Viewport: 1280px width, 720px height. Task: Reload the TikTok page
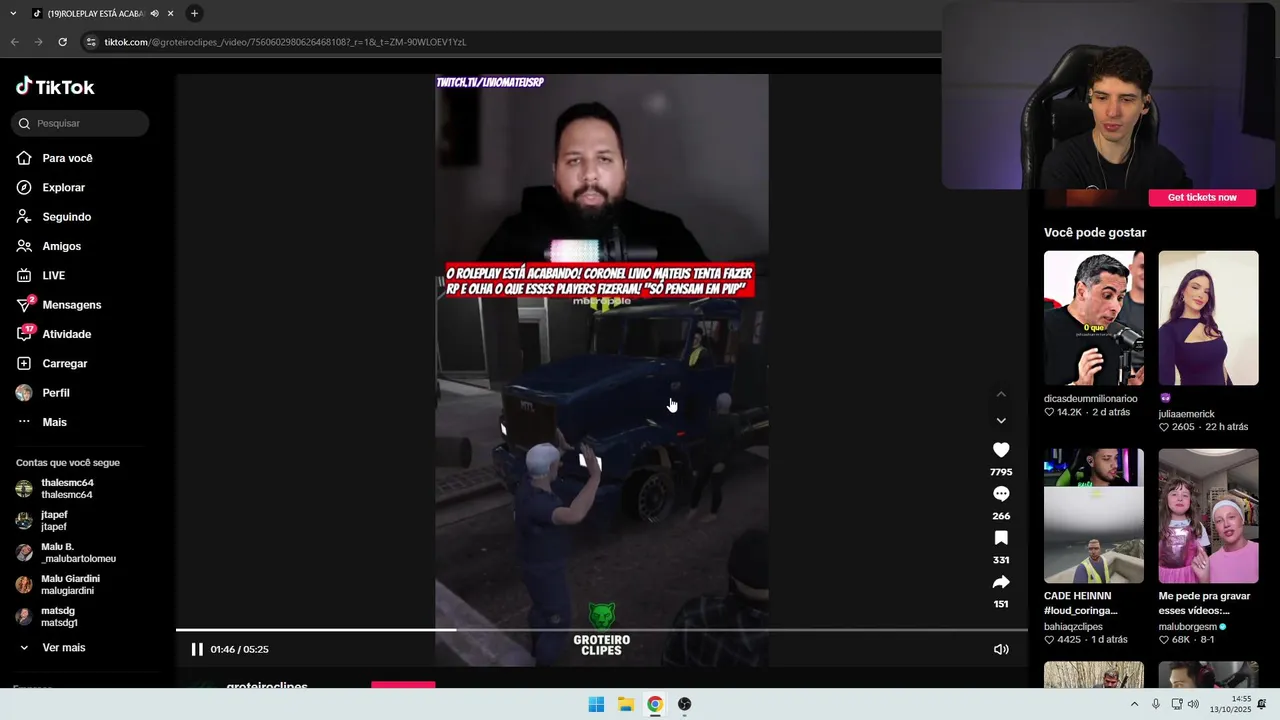(62, 42)
